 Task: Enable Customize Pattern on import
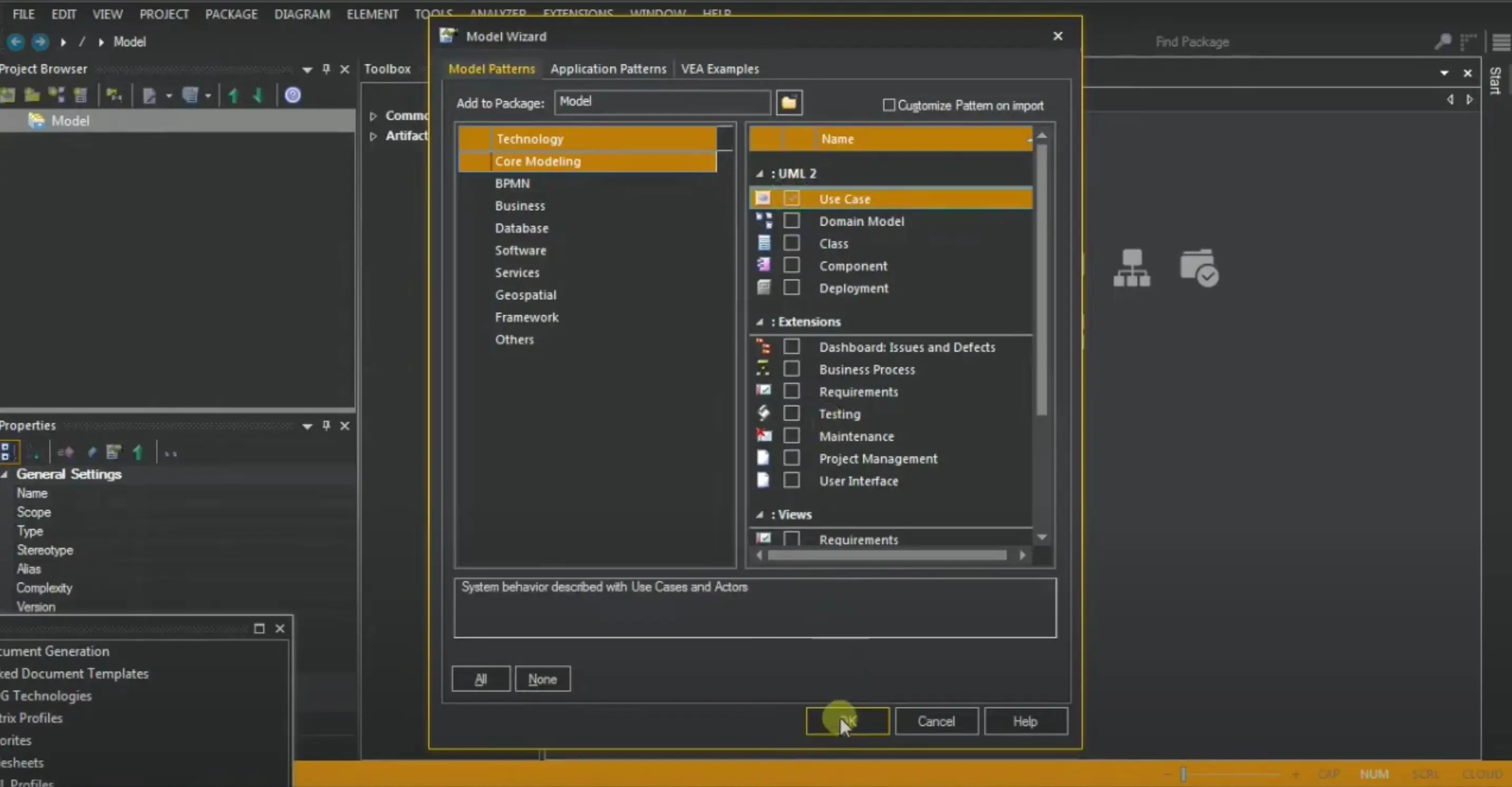click(x=889, y=104)
